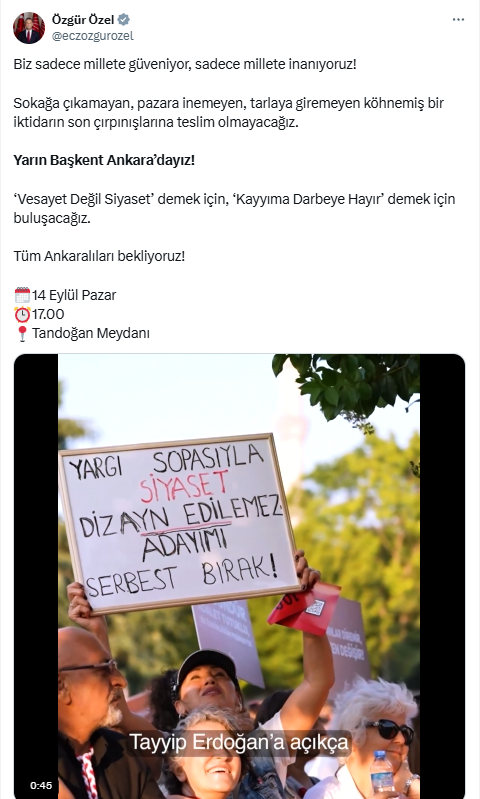The height and width of the screenshot is (799, 480).
Task: Click the 'Biz sadece millete güveniyor' opening sentence
Action: [185, 64]
